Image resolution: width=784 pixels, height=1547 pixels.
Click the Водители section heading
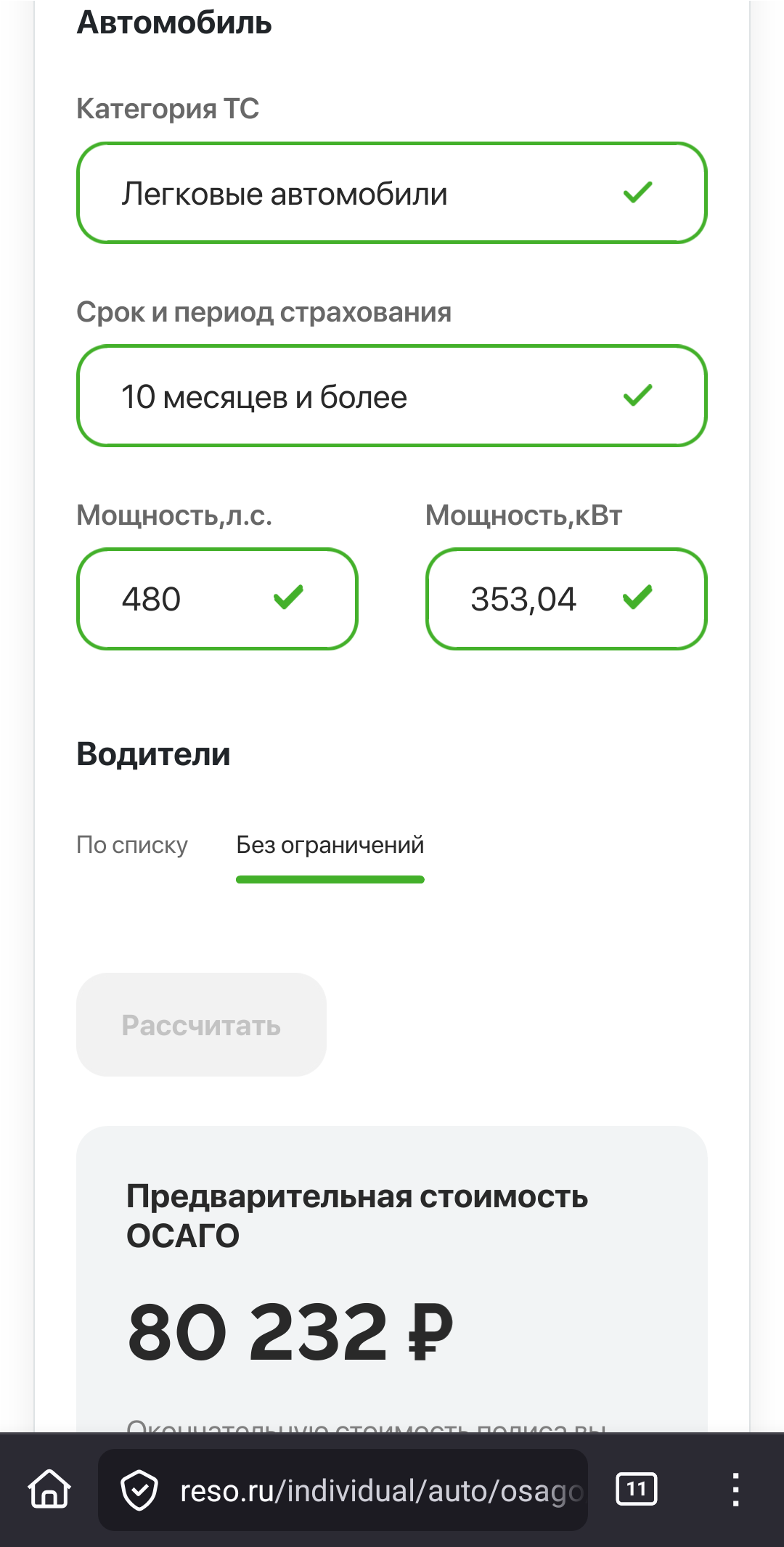point(153,754)
